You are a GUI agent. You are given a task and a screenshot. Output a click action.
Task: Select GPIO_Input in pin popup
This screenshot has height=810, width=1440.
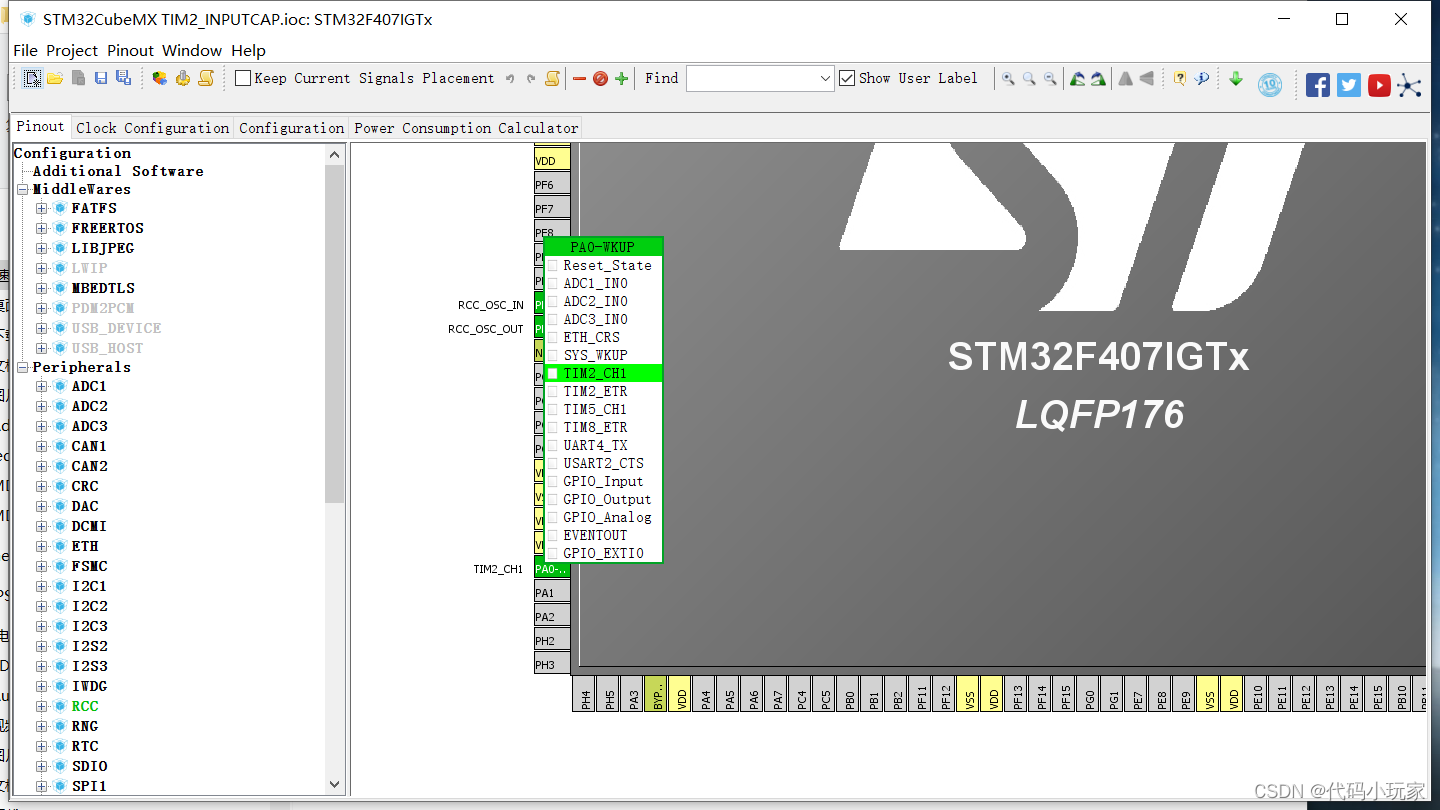602,481
